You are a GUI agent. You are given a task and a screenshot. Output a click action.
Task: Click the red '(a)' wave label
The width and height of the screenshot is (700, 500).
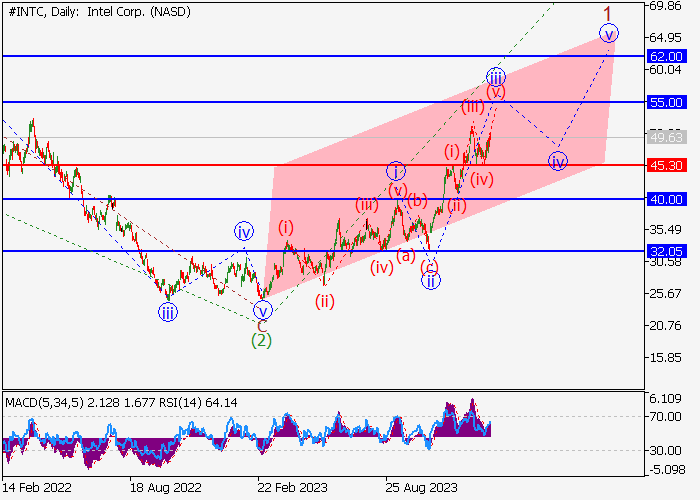pyautogui.click(x=406, y=255)
